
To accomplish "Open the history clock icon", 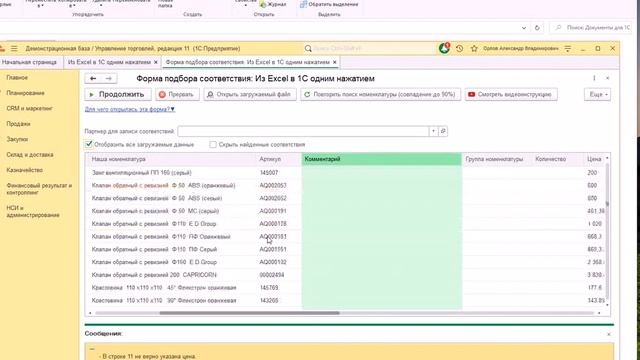I will coord(459,49).
